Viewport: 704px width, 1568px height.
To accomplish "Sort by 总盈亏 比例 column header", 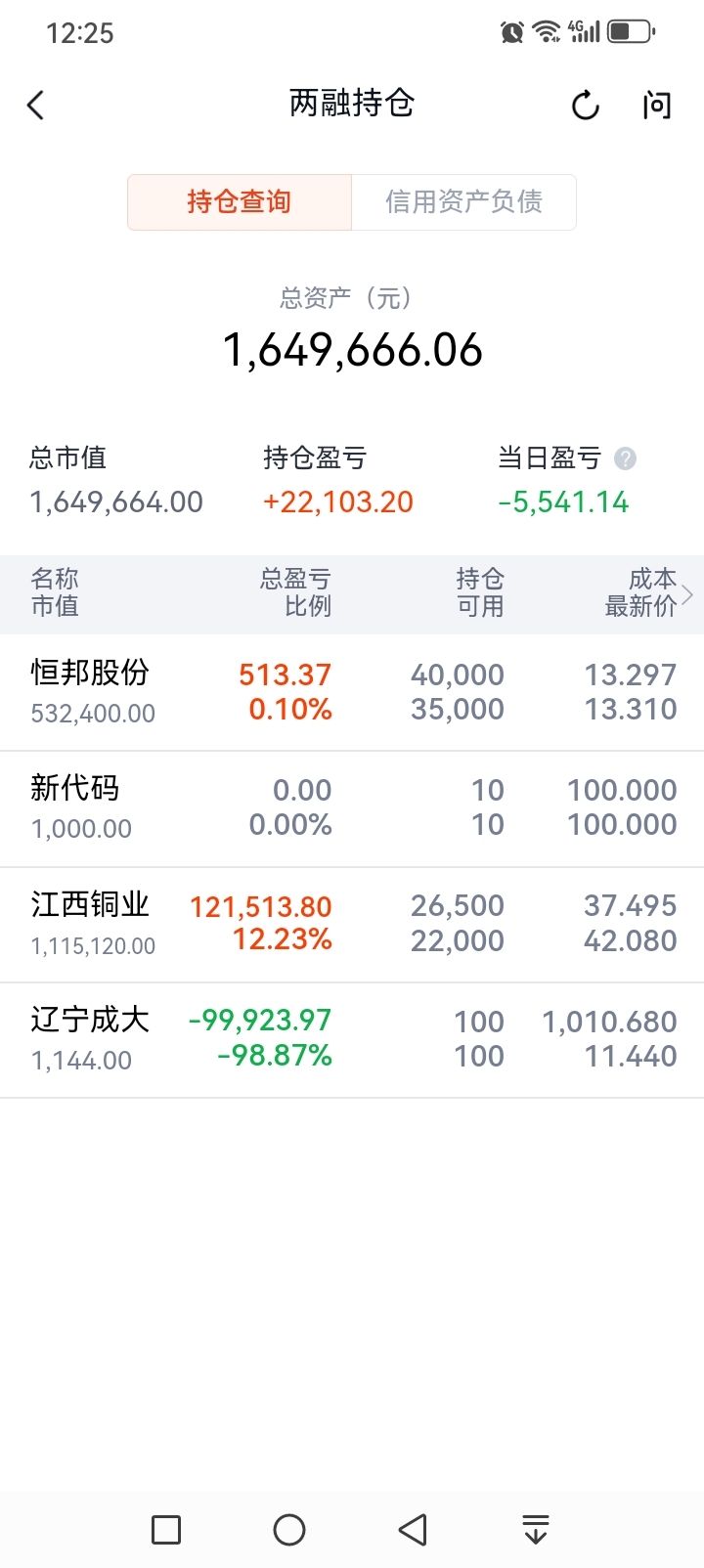I will click(x=295, y=593).
